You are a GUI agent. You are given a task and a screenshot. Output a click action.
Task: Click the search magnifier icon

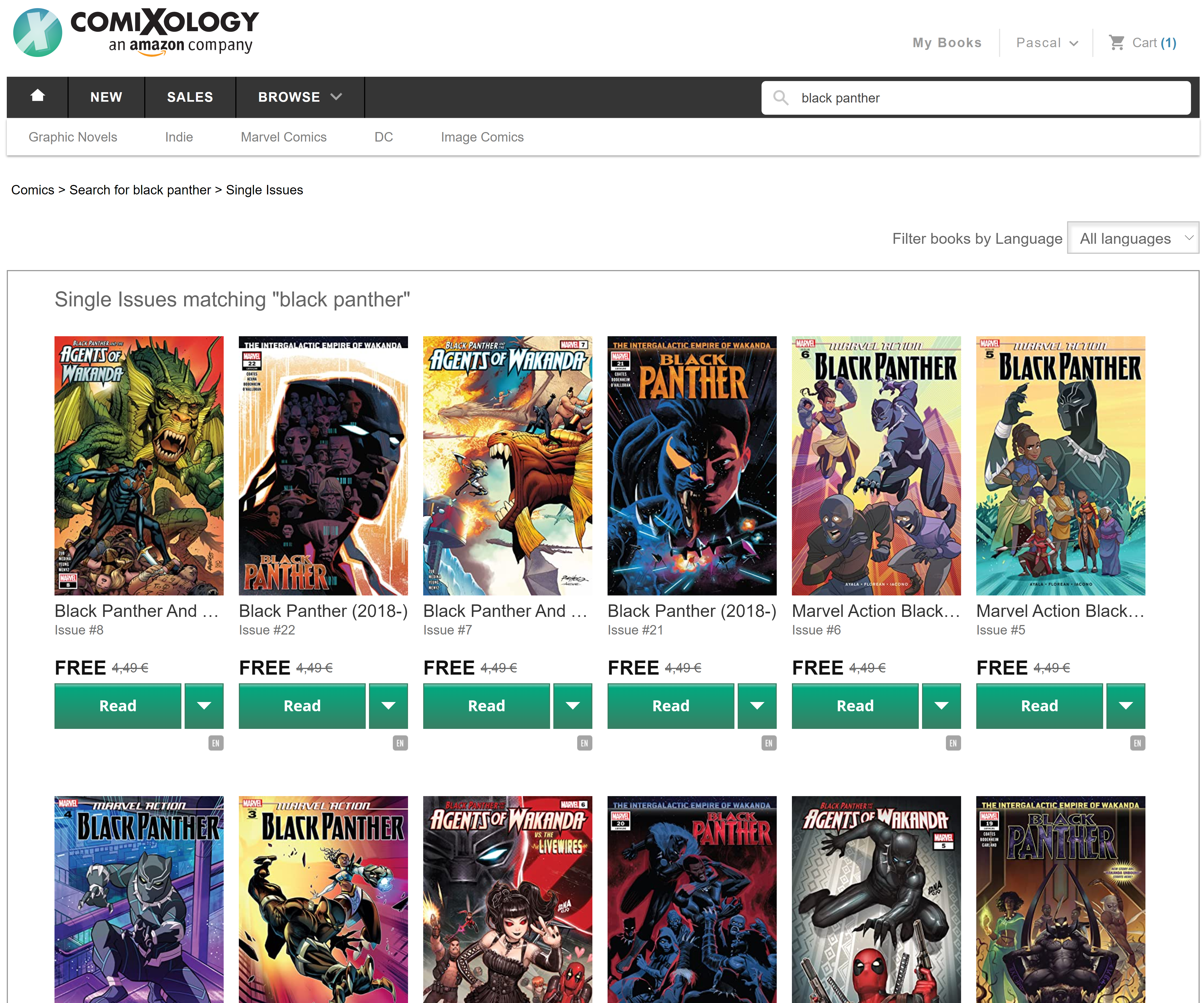780,98
